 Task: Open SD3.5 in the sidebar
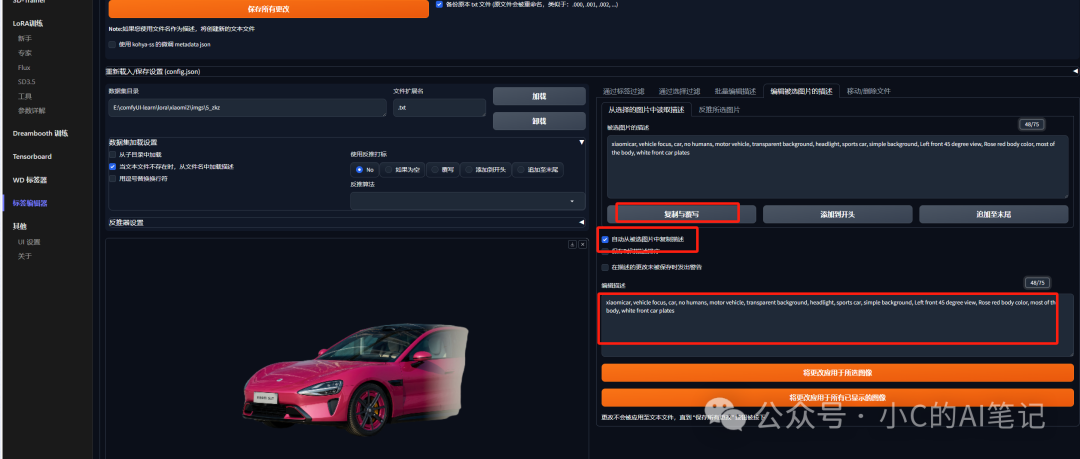[x=26, y=81]
